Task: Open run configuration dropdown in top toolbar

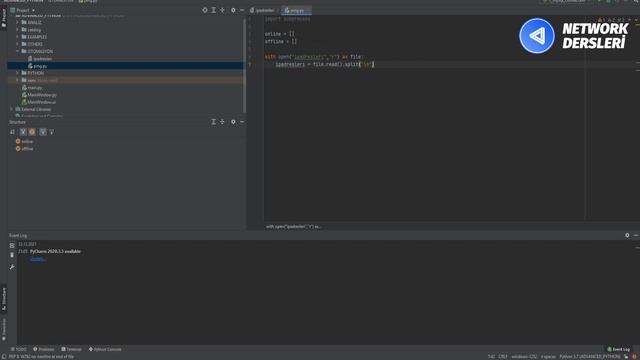Action: 567,1
